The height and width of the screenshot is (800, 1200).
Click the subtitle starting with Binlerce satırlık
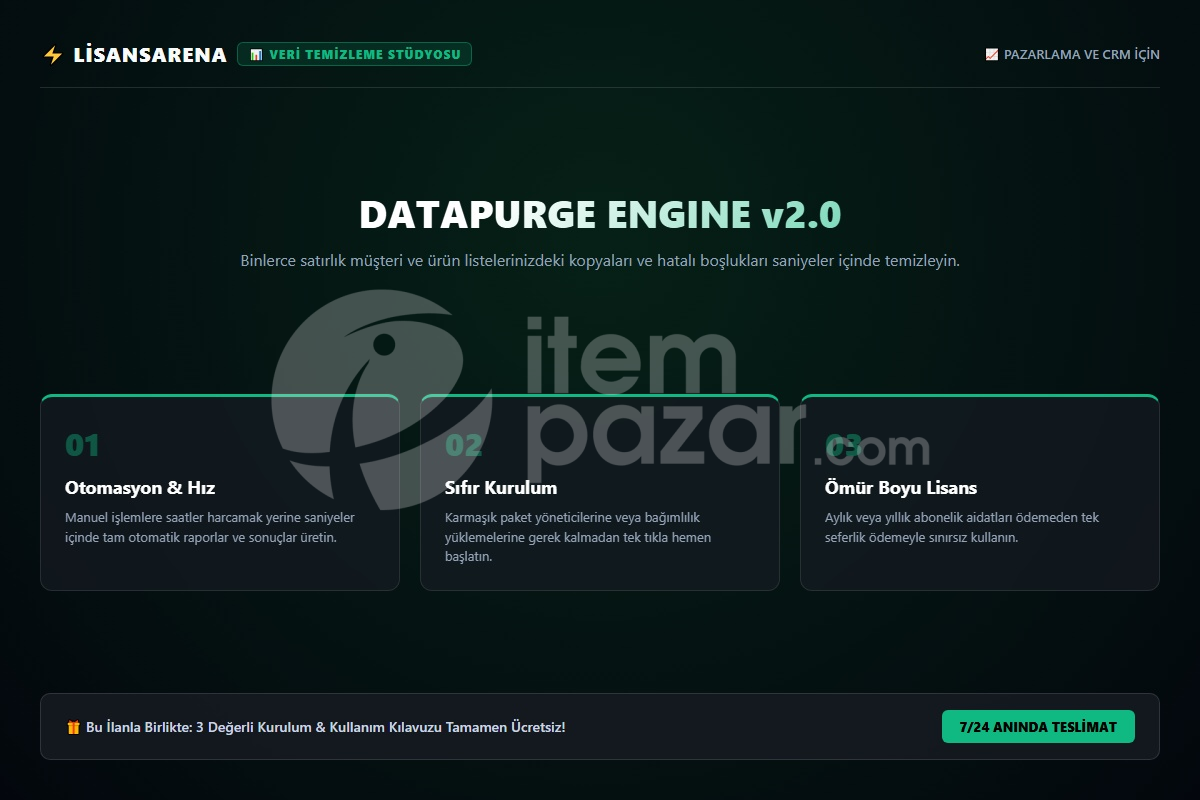point(600,261)
